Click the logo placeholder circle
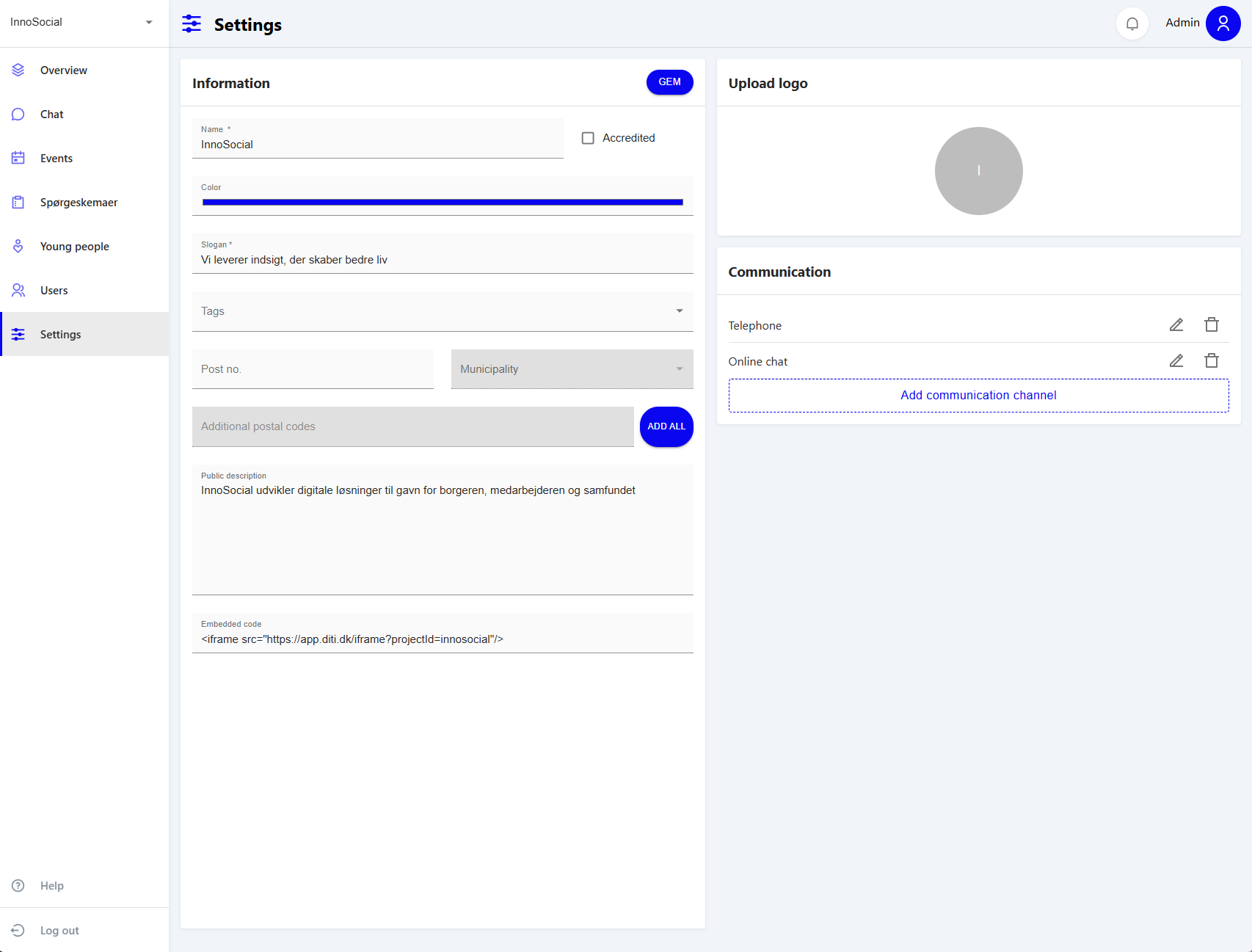 [978, 171]
